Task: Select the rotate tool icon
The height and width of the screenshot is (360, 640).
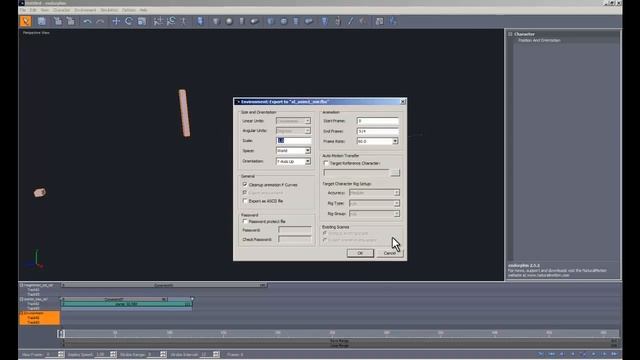Action: 129,21
